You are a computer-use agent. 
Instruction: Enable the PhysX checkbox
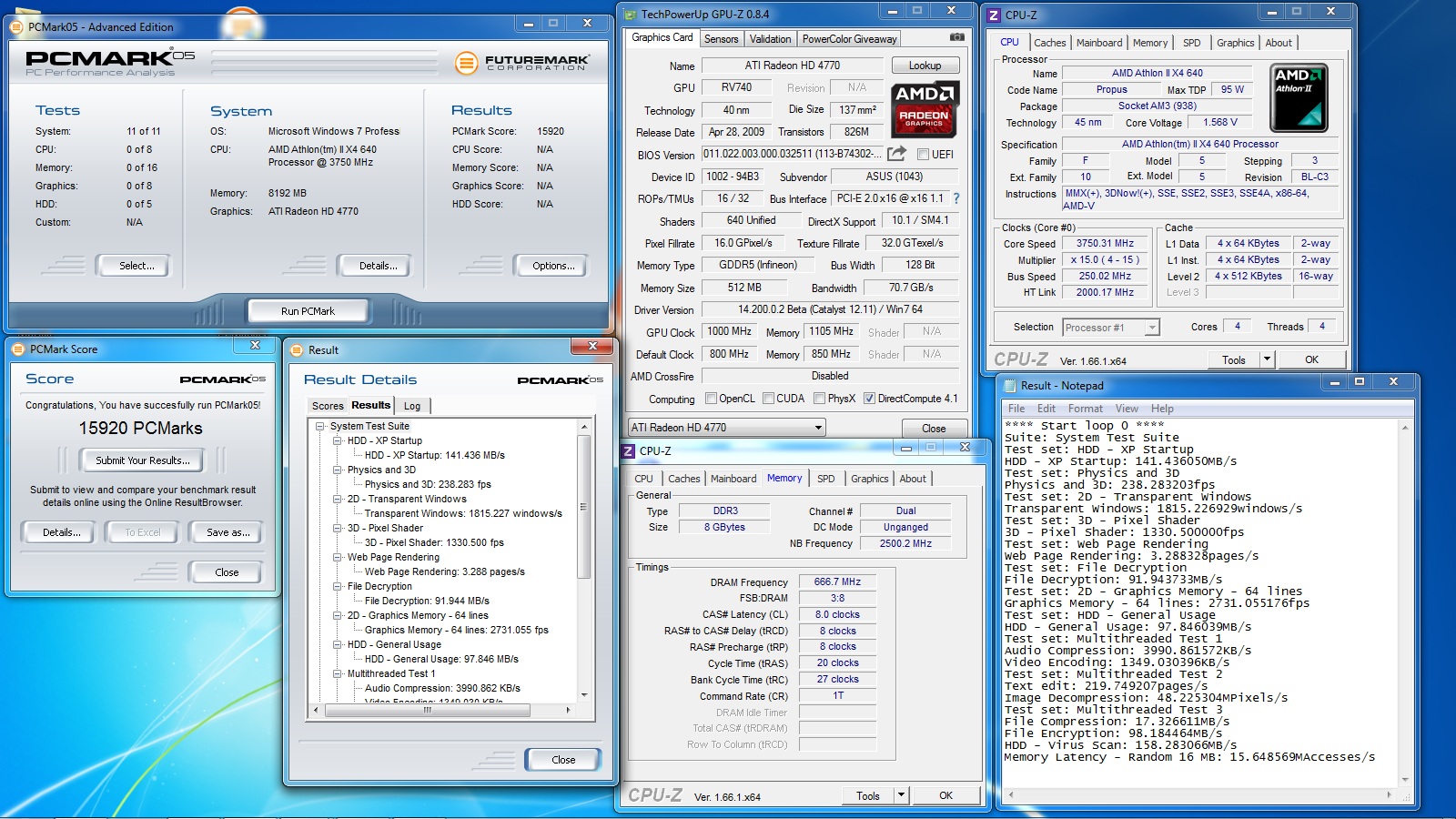click(820, 399)
